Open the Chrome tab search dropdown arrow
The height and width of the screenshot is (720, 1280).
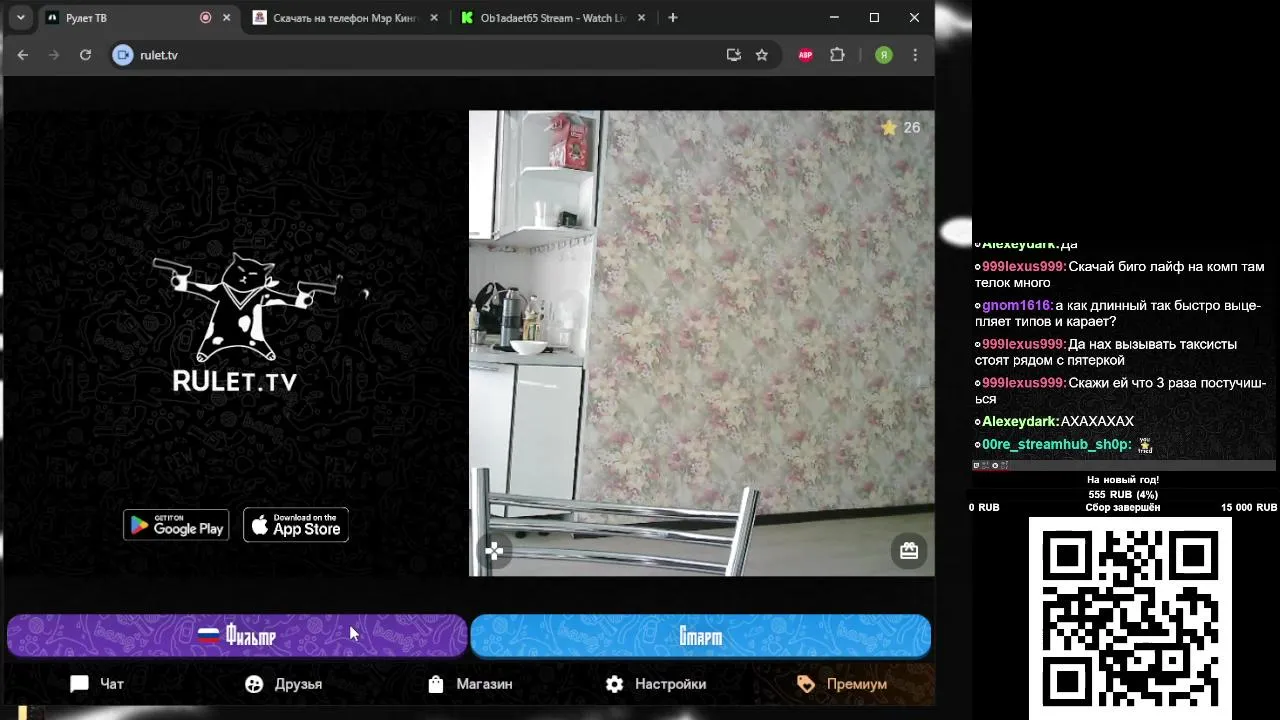point(21,17)
